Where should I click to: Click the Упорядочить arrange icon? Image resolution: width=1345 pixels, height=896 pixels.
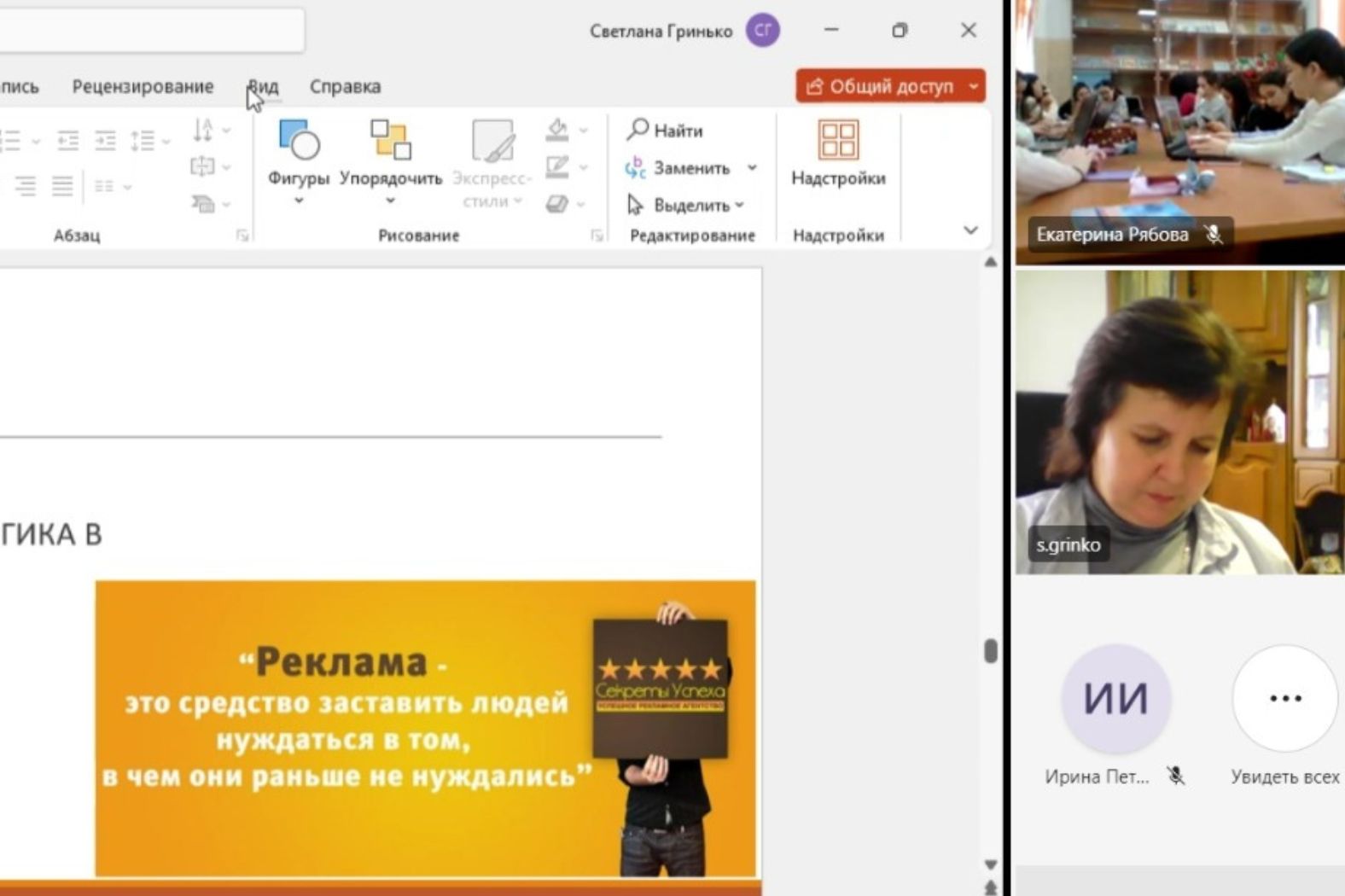click(x=390, y=141)
